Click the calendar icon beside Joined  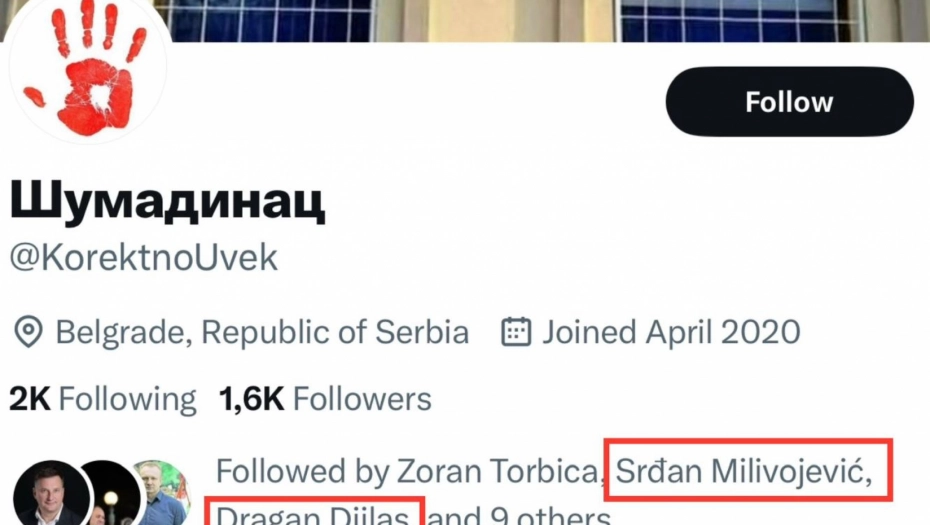coord(515,332)
